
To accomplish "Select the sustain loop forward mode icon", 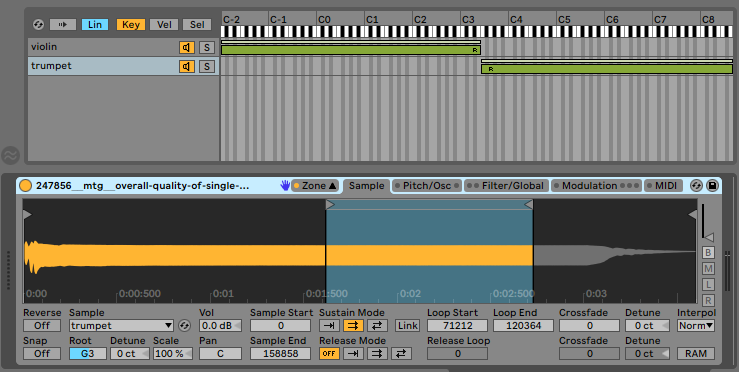I will 353,325.
